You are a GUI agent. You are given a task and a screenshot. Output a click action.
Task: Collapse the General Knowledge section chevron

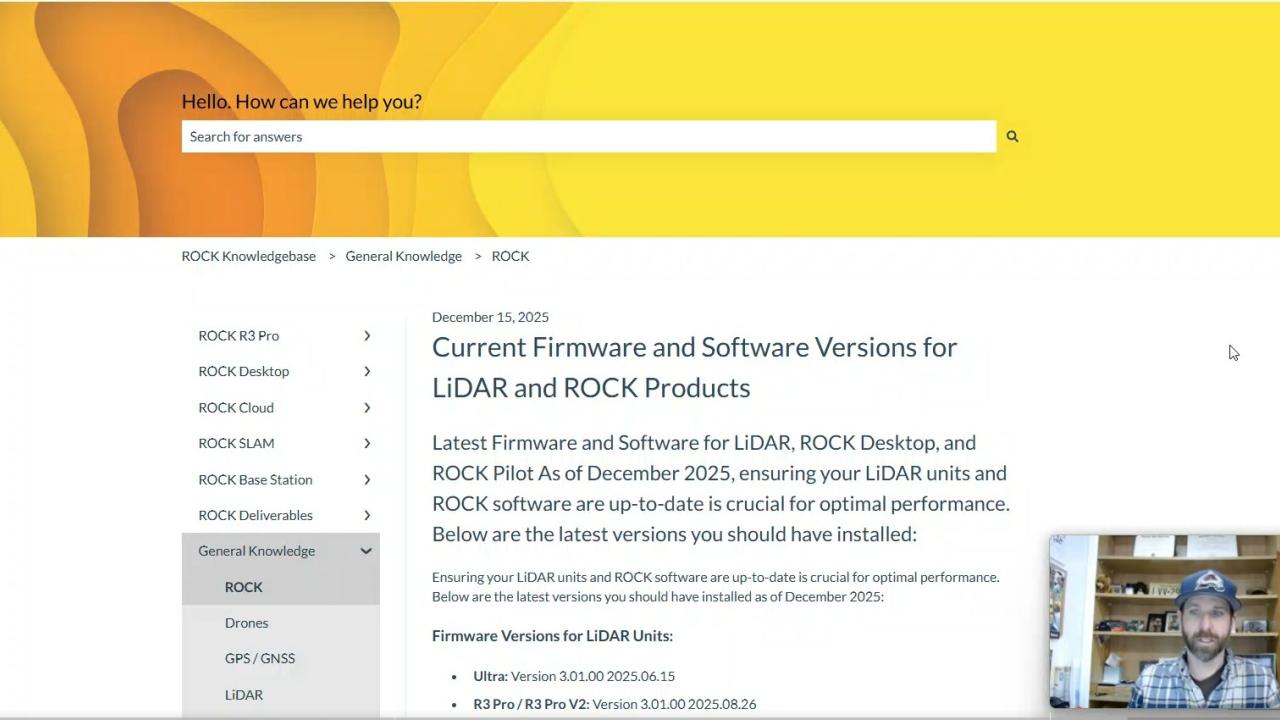[x=366, y=550]
